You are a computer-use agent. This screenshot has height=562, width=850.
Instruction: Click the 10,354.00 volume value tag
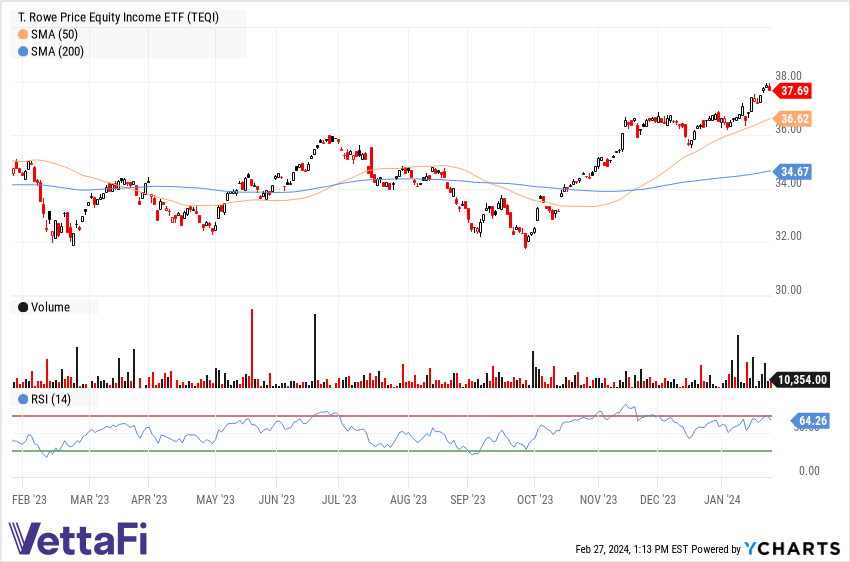click(x=800, y=380)
